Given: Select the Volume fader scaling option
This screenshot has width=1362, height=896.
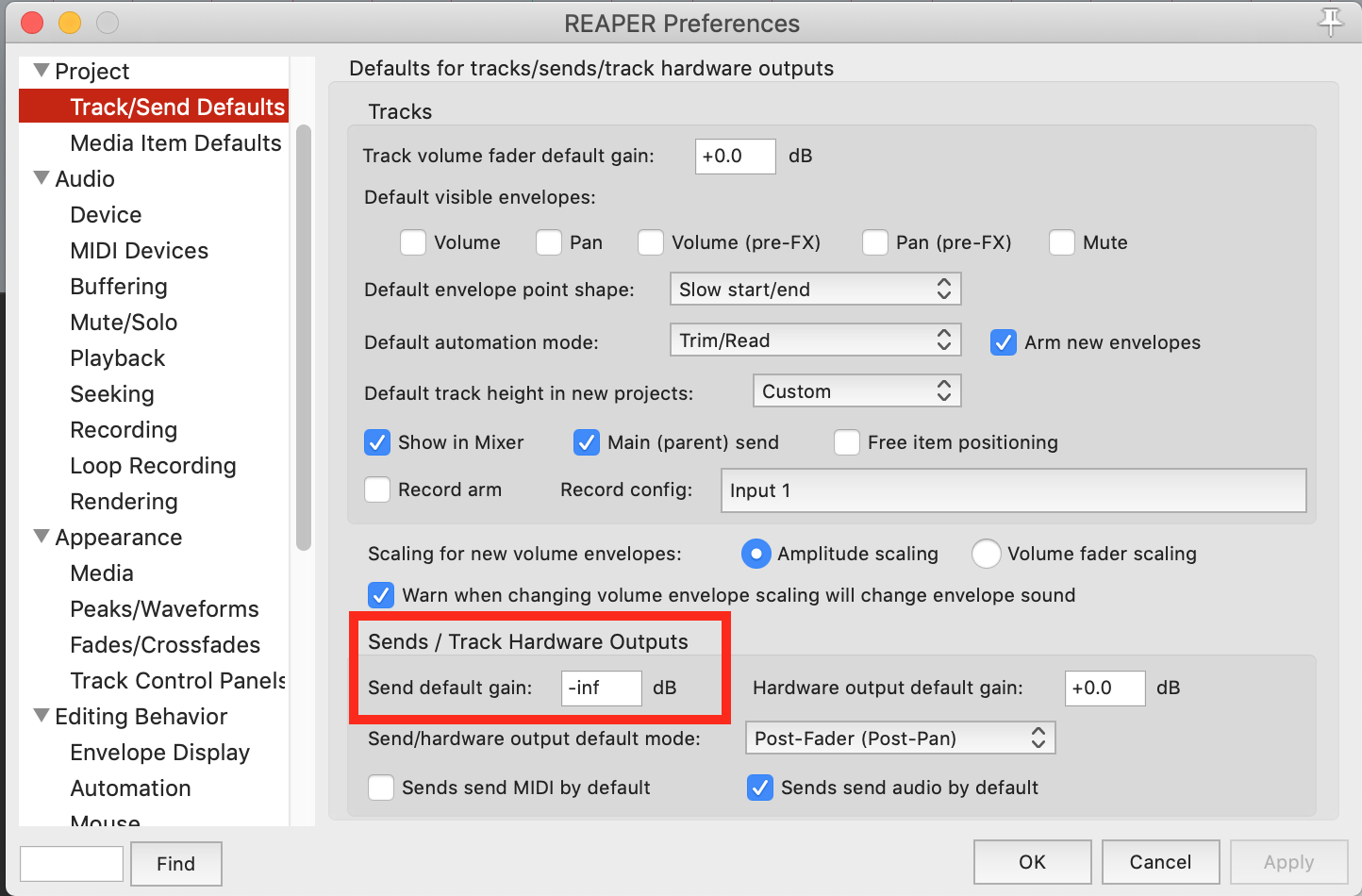Looking at the screenshot, I should click(987, 554).
